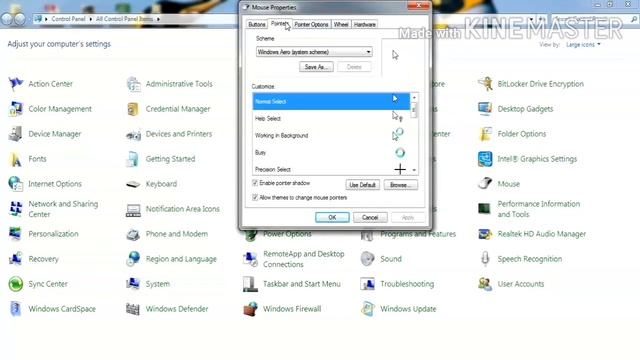Open Speech Recognition icon
The image size is (640, 360).
click(485, 259)
